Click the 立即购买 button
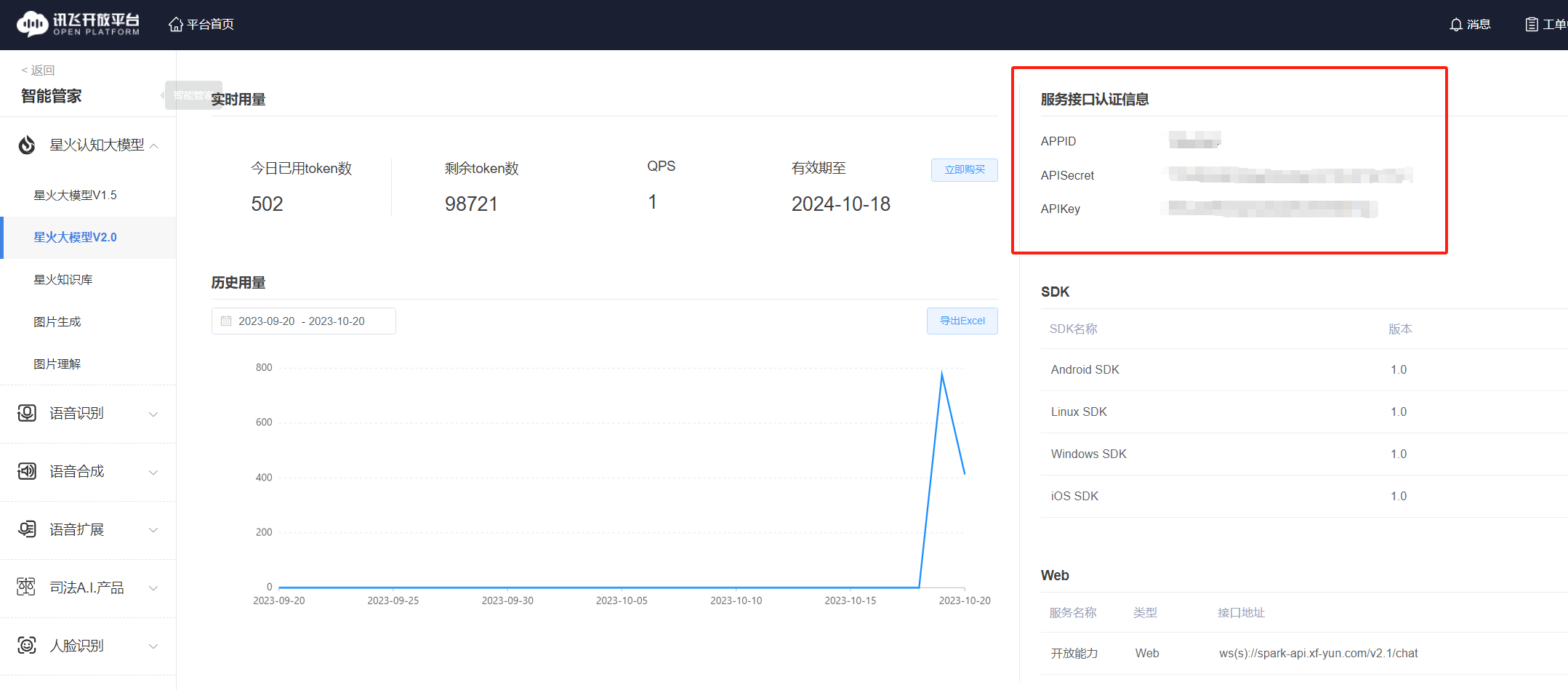Screen dimensions: 1568x690 click(964, 169)
